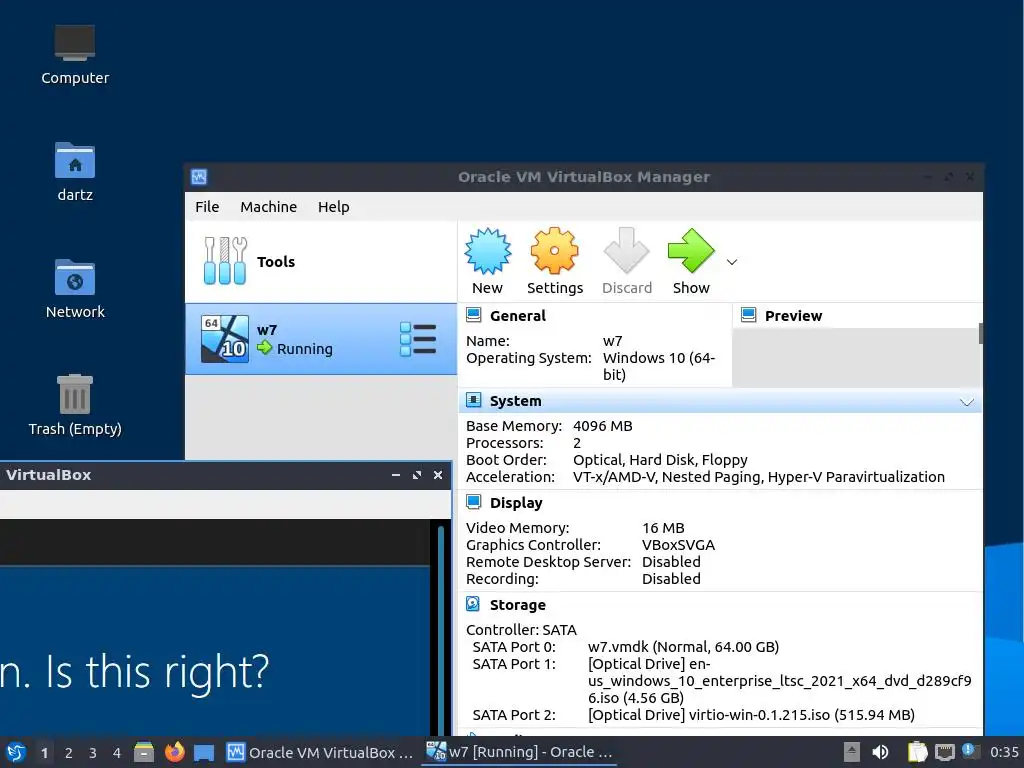Click the VM preview thumbnail area
Viewport: 1024px width, 768px height.
pos(856,357)
